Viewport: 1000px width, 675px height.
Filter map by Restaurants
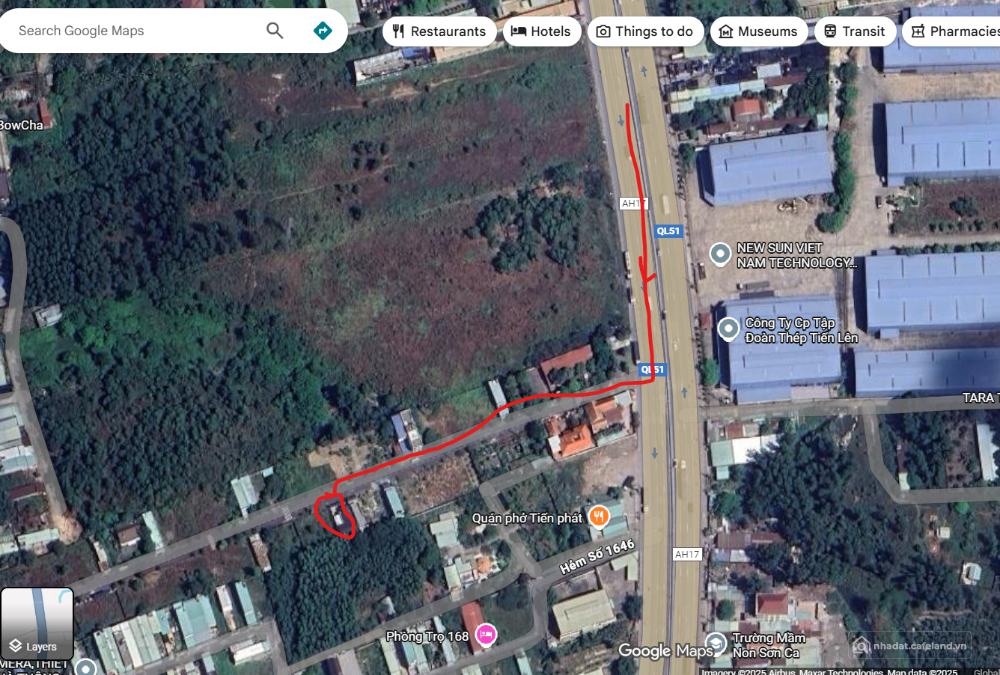coord(439,31)
